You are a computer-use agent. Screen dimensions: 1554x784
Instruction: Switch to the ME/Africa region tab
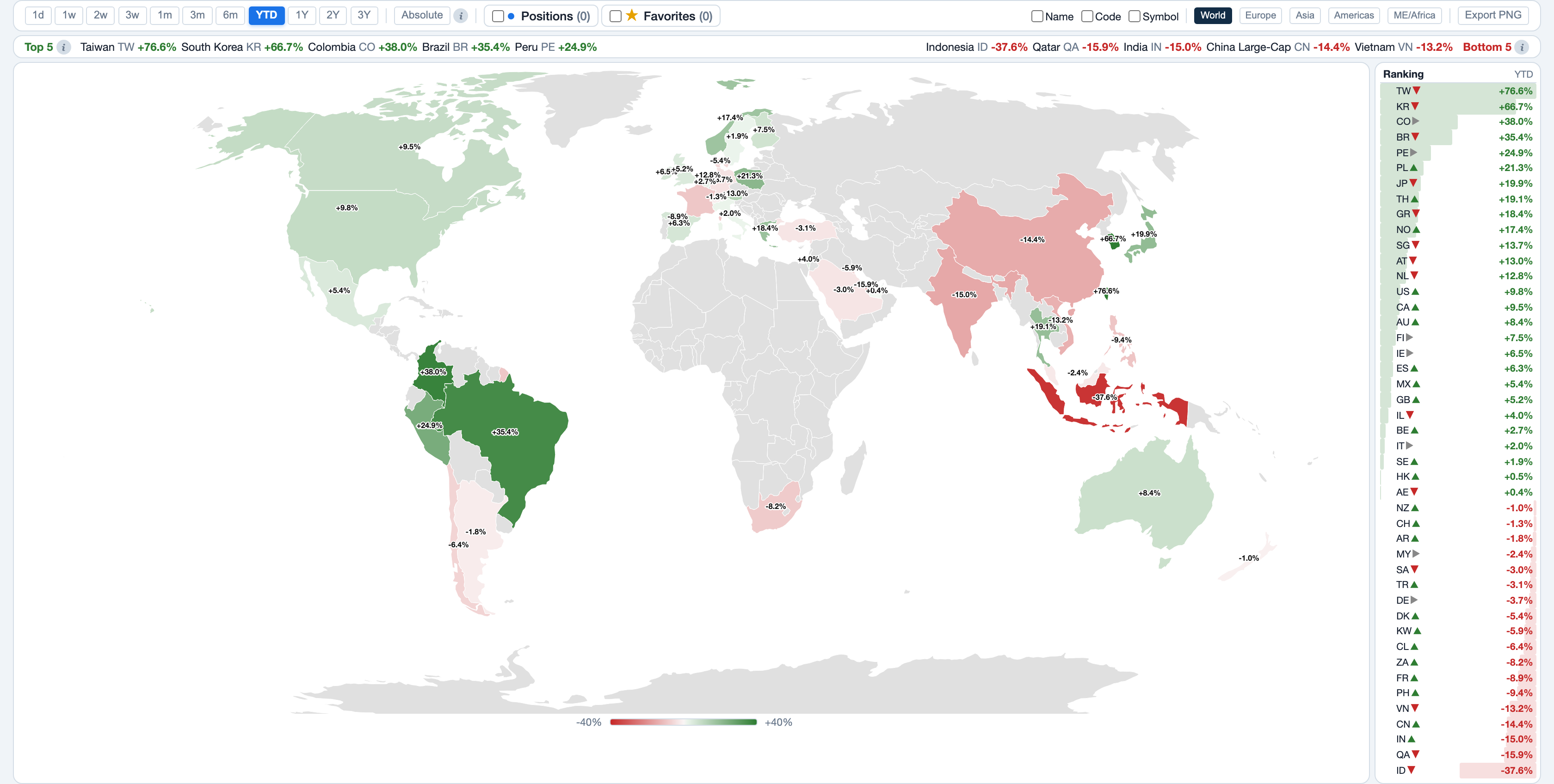click(1414, 16)
